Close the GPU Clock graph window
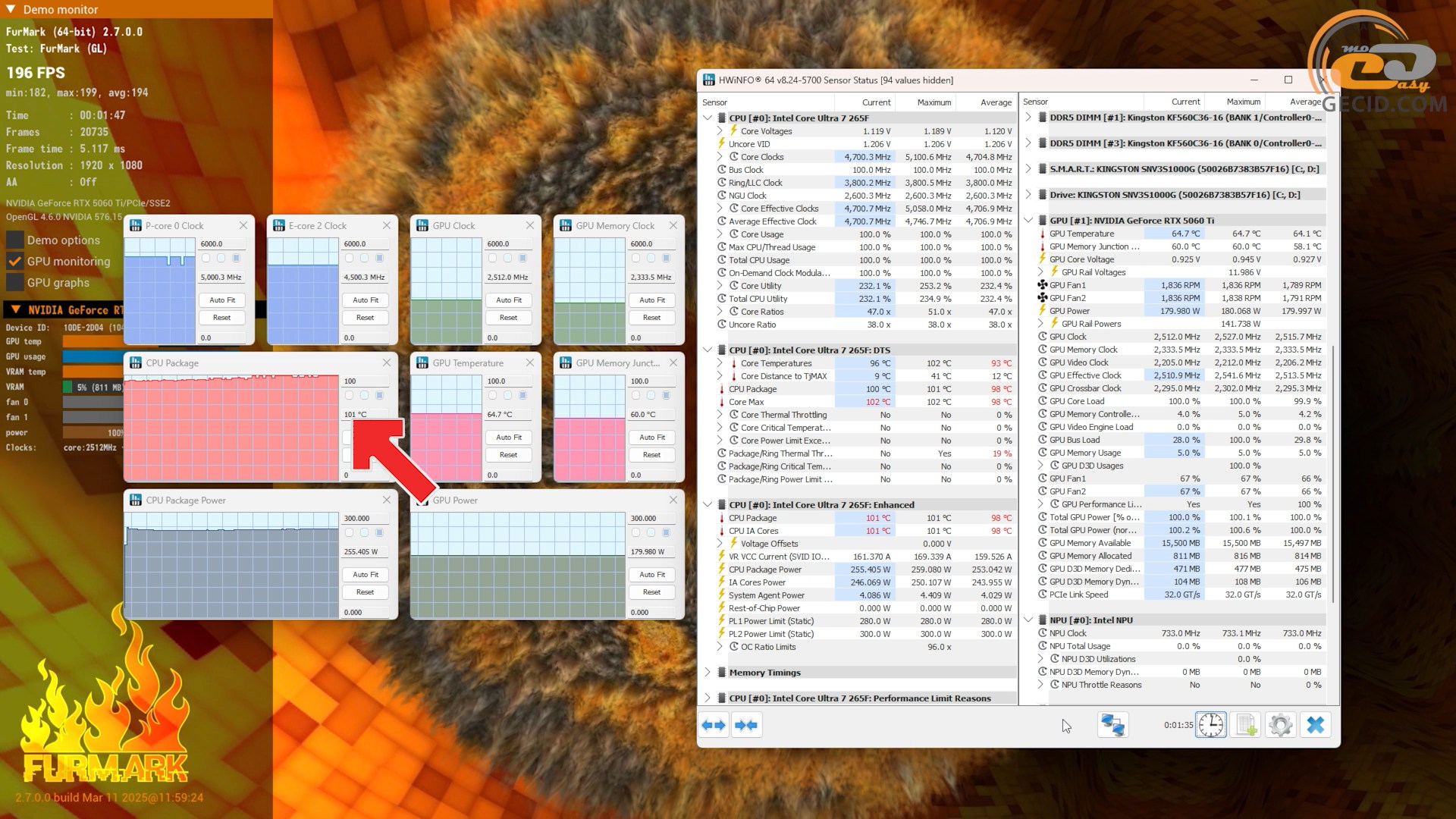The image size is (1456, 819). click(530, 225)
